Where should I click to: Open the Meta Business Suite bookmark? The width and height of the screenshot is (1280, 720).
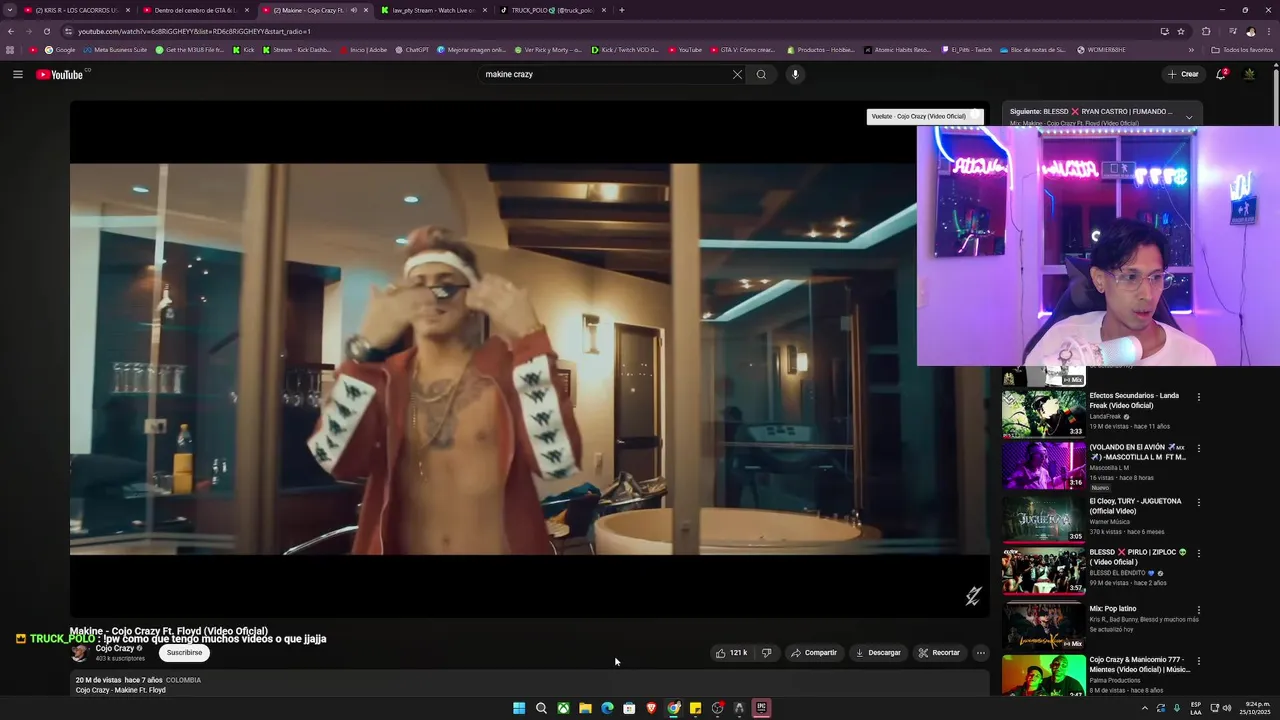(x=115, y=49)
